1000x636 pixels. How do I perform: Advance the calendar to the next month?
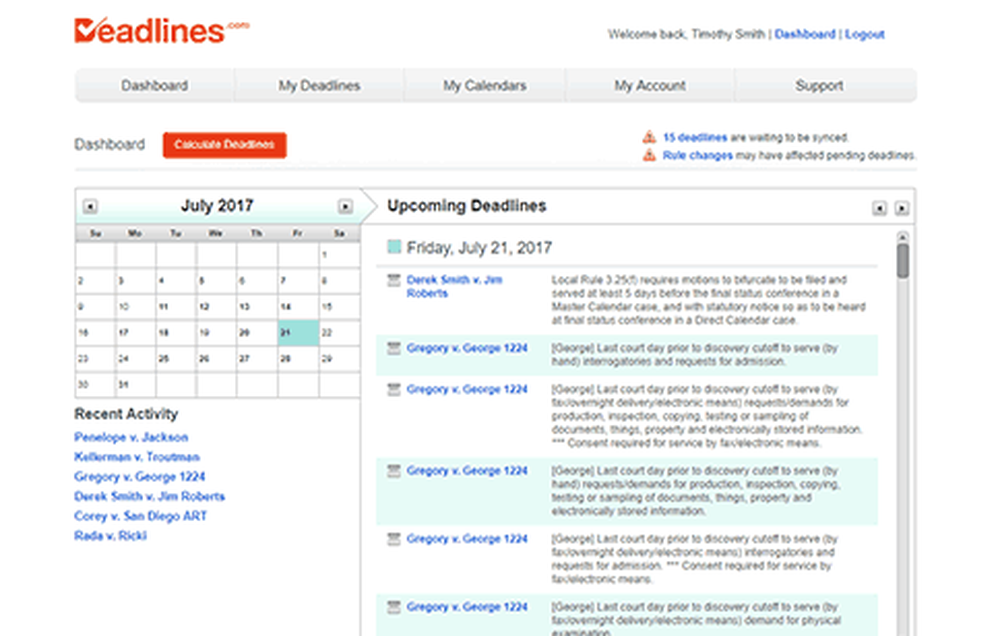(x=345, y=205)
